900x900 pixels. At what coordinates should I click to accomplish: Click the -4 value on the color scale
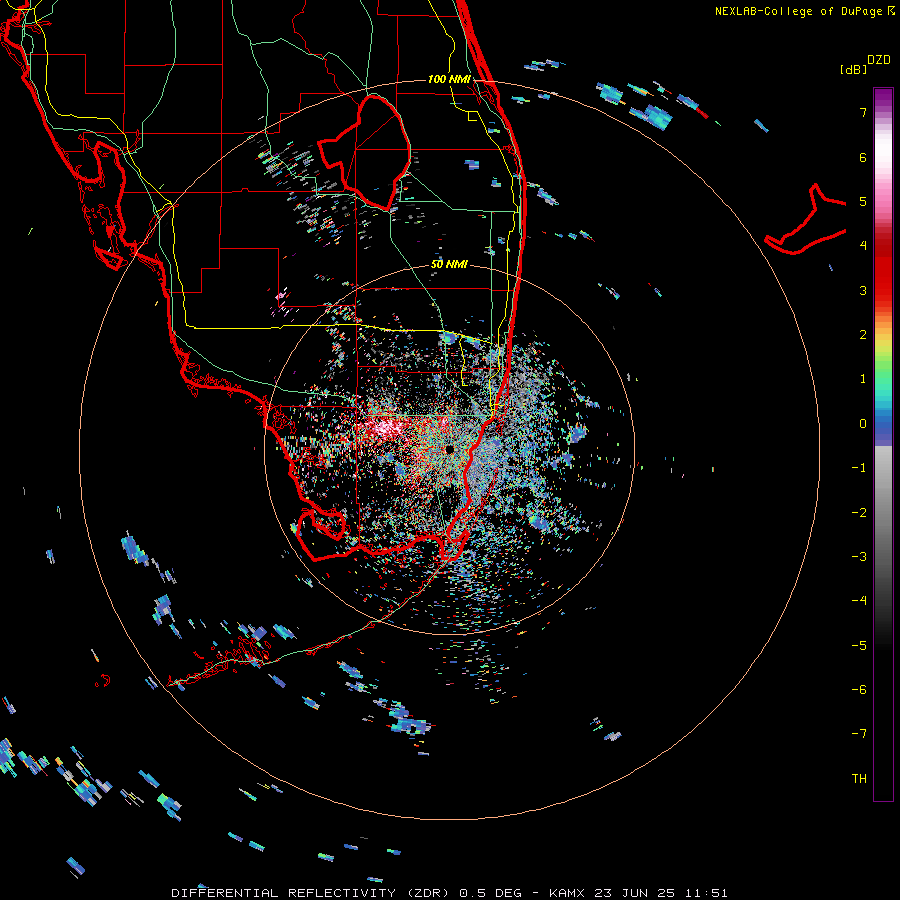(859, 601)
